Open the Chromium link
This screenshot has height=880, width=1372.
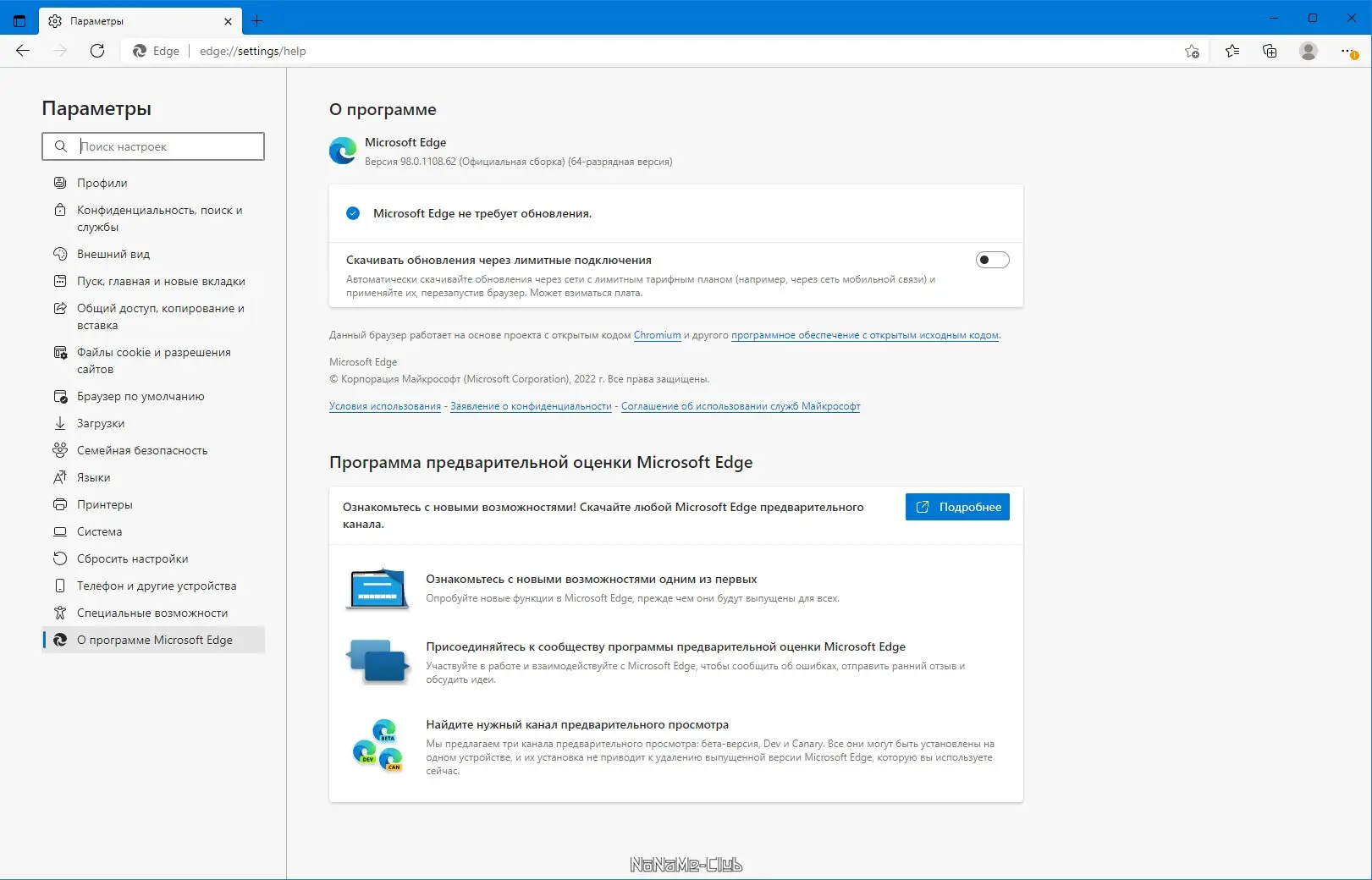click(657, 335)
